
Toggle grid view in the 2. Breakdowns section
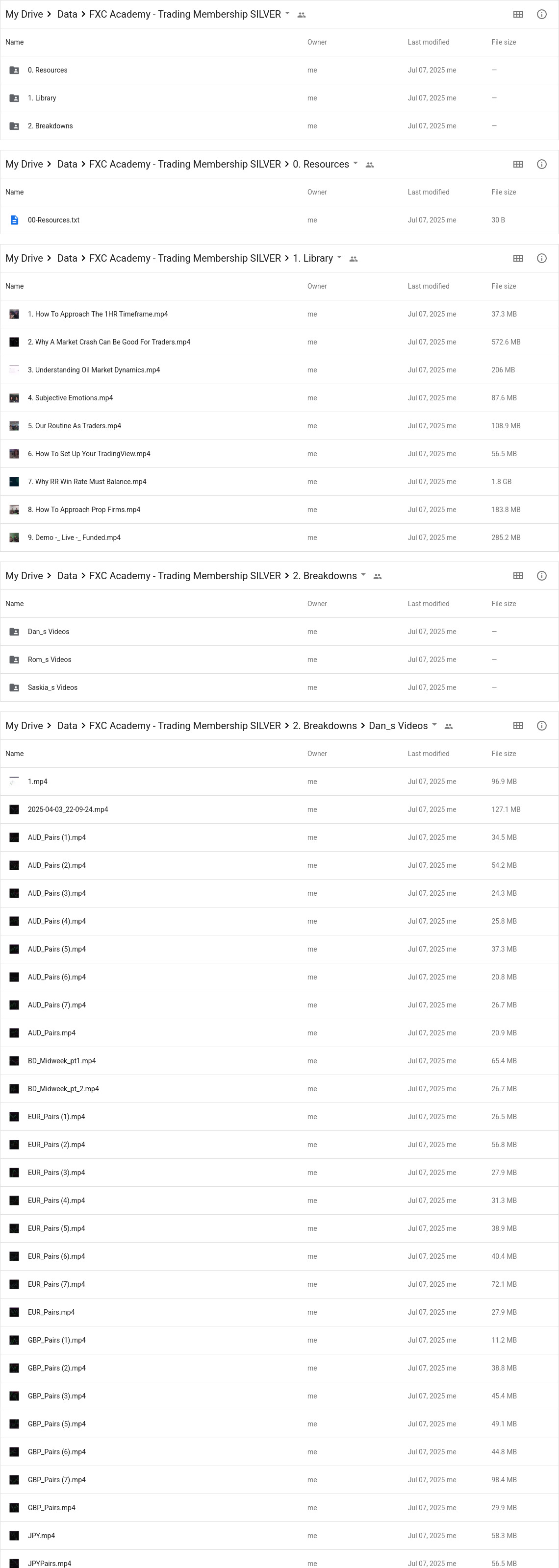[x=518, y=576]
